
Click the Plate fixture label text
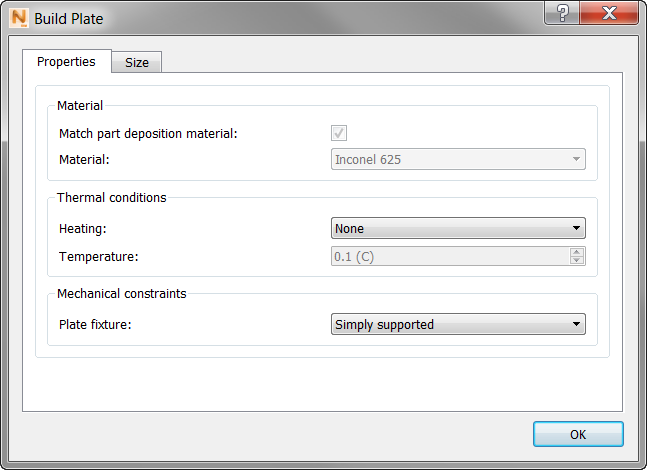(96, 324)
